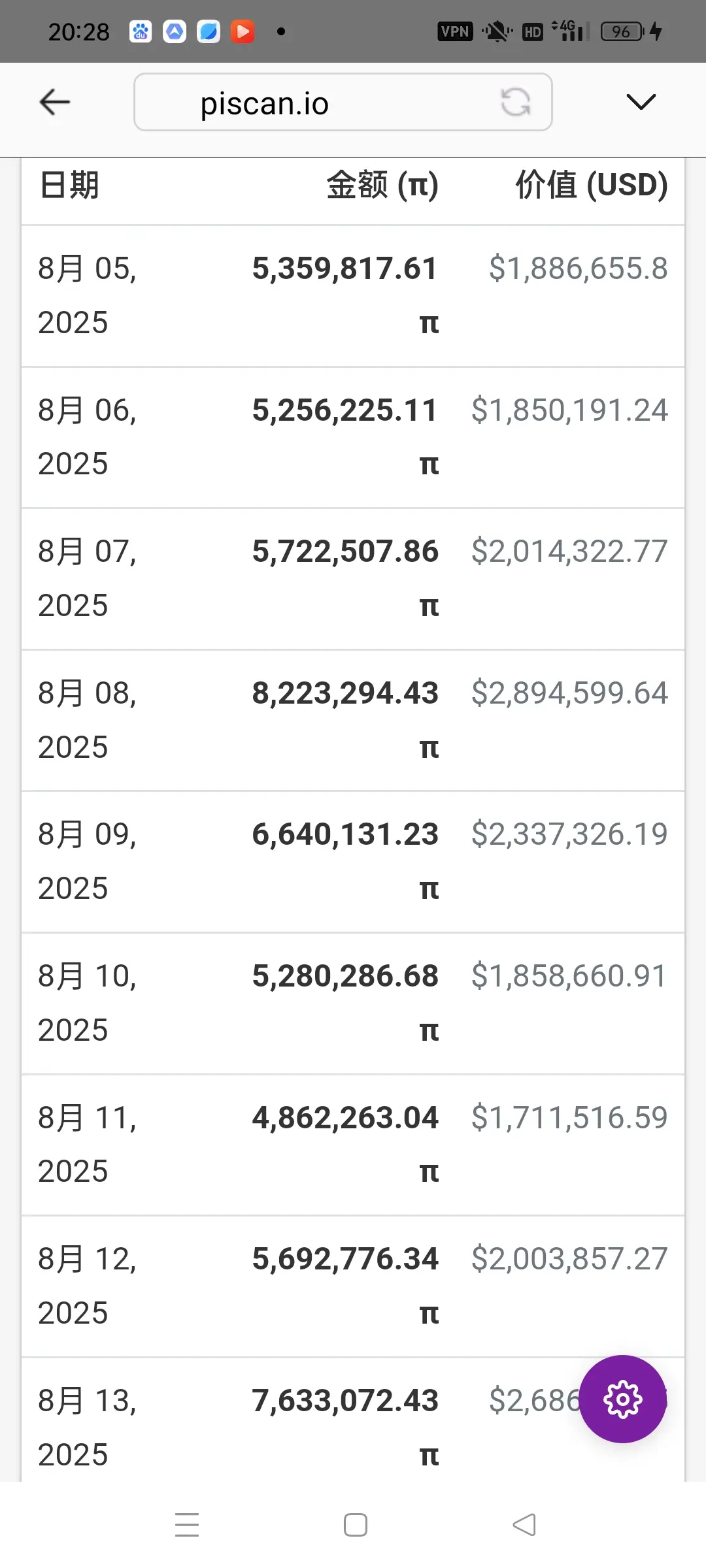
Task: Open Android recent apps menu icon
Action: coord(187,1525)
